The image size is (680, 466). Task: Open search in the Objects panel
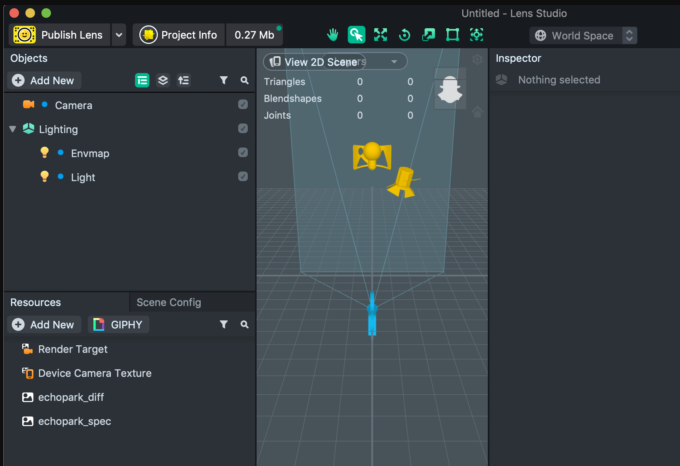245,80
